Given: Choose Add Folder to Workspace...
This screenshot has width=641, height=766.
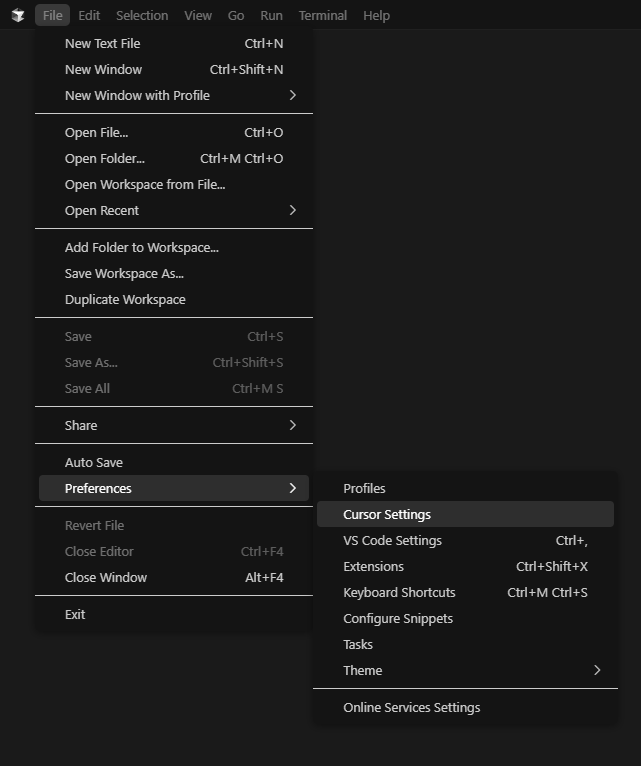Looking at the screenshot, I should point(174,247).
